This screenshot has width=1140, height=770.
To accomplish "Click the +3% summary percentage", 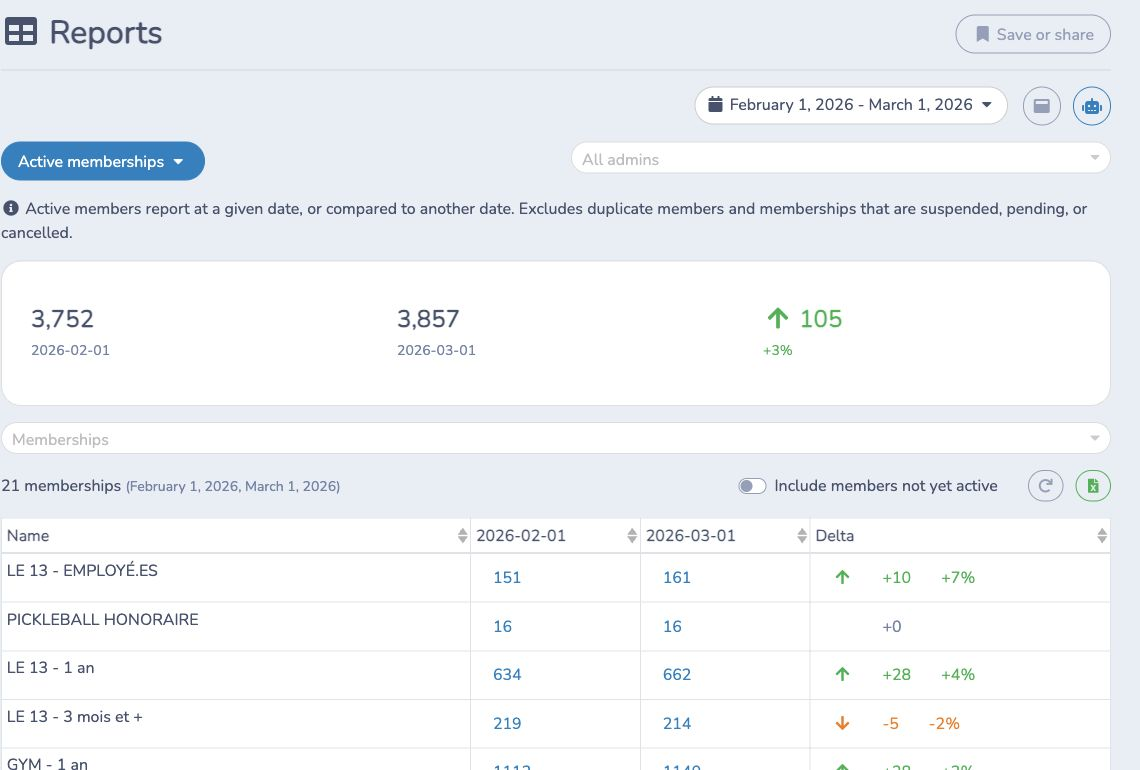I will click(777, 350).
